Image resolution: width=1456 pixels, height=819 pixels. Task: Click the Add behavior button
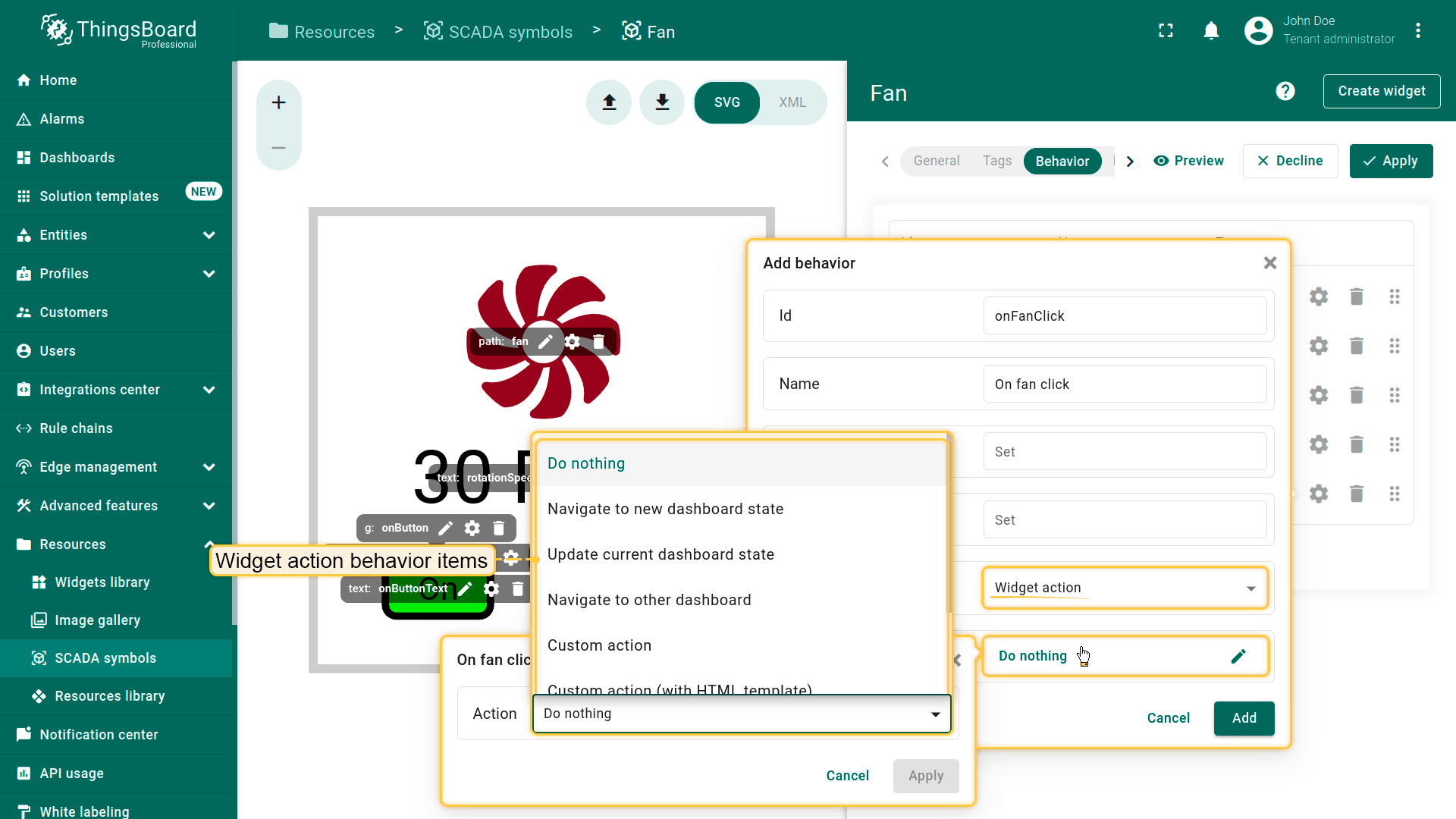(1244, 718)
